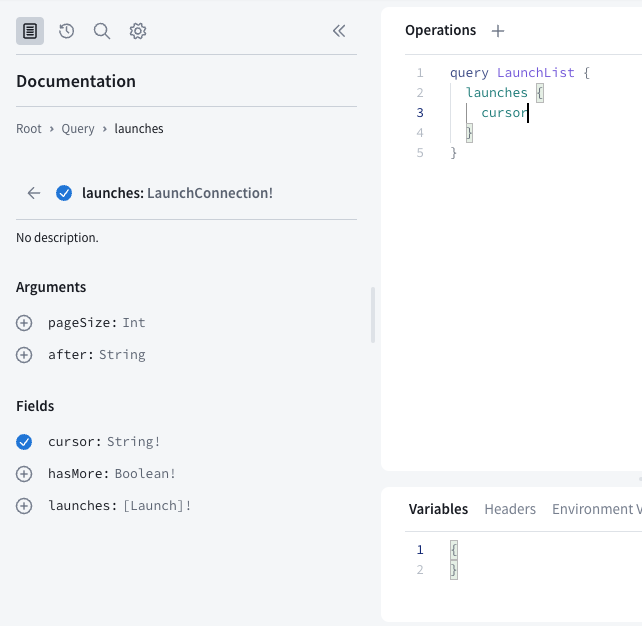Viewport: 642px width, 626px height.
Task: Add the hasMore field to query
Action: tap(24, 474)
